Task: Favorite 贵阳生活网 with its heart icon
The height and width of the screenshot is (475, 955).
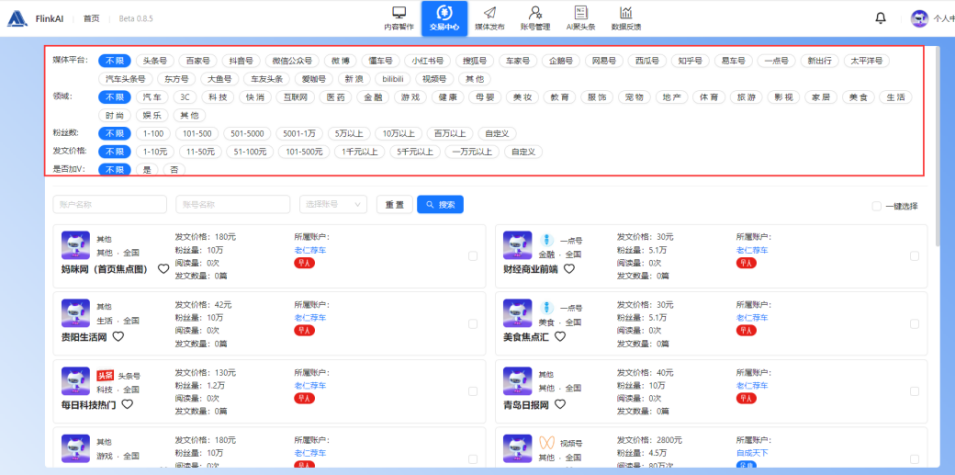Action: coord(118,336)
